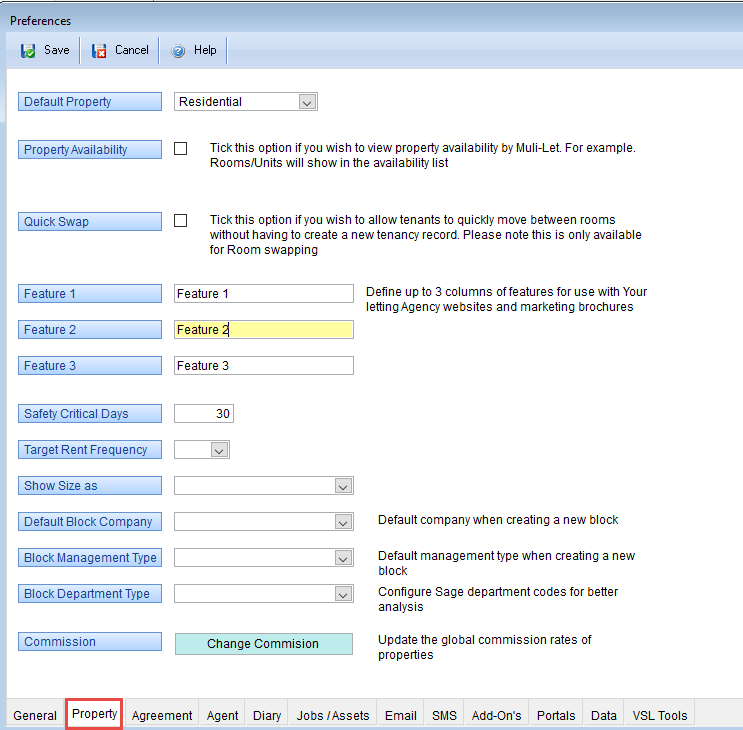Image resolution: width=743 pixels, height=730 pixels.
Task: Click into the Feature 1 text field
Action: (264, 294)
